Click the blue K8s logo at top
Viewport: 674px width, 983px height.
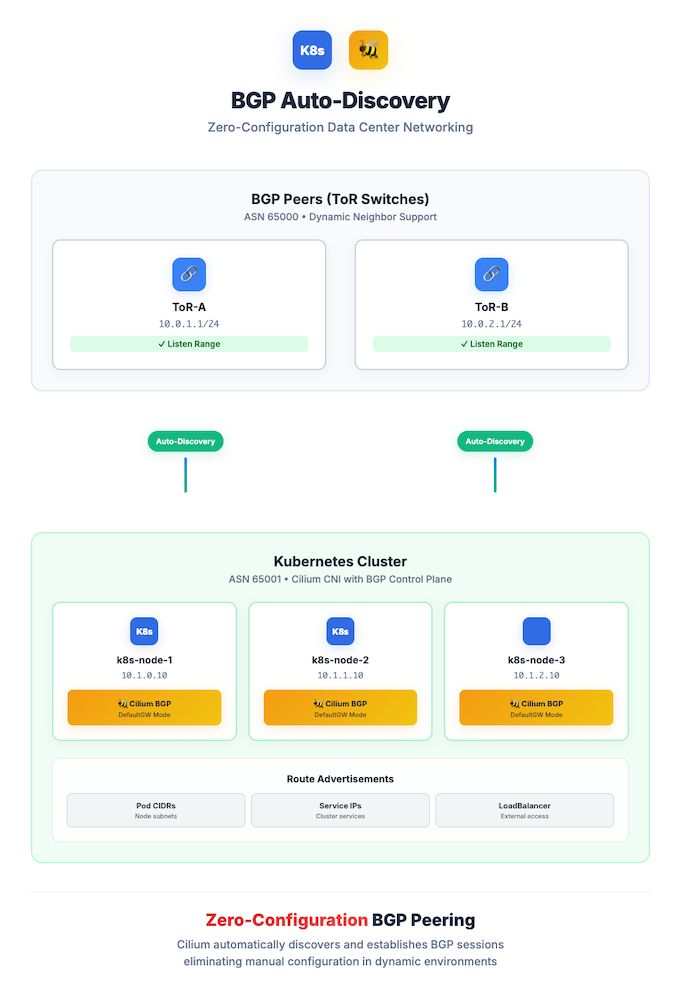(x=312, y=50)
